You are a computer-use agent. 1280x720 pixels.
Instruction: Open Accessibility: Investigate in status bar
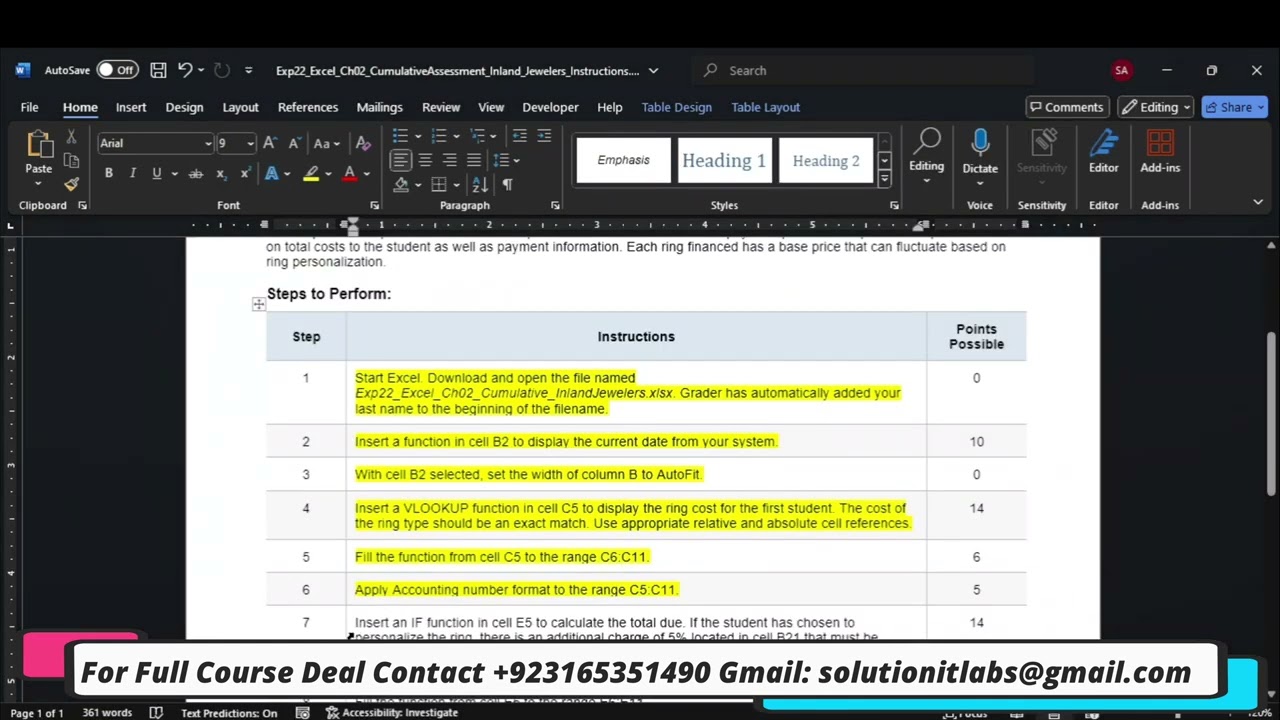392,713
